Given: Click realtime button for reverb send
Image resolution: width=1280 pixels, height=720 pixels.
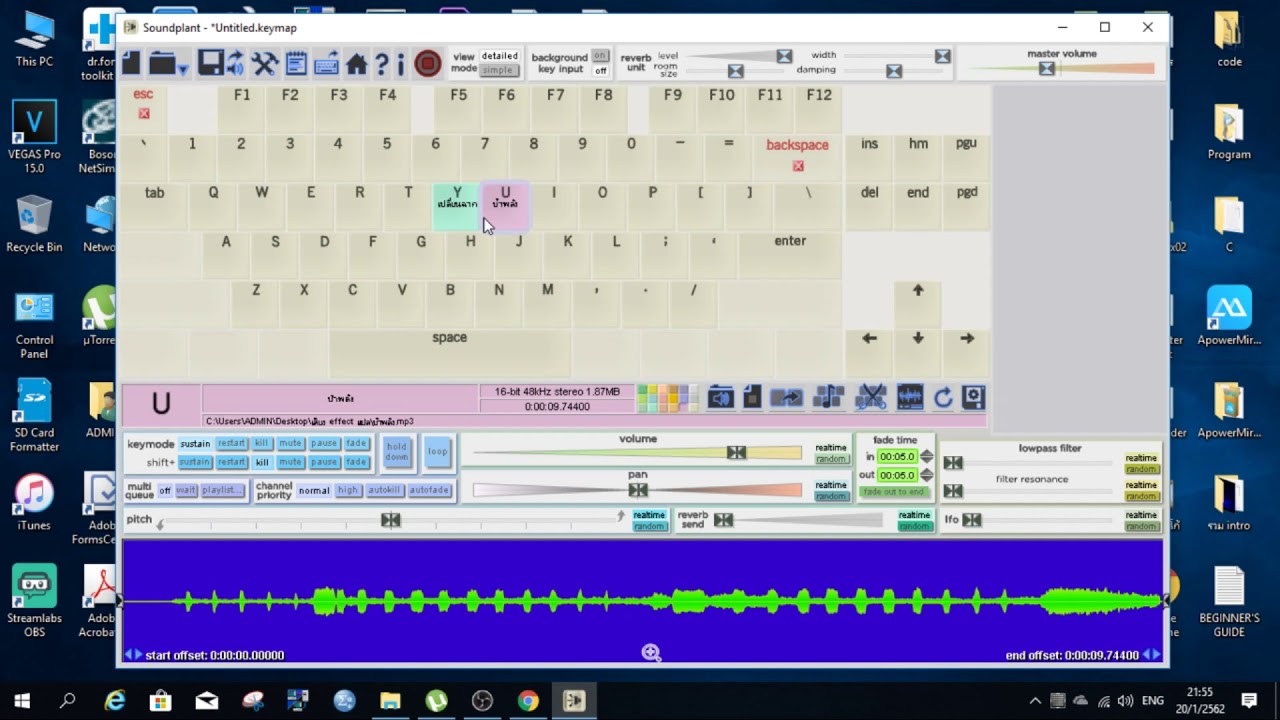Looking at the screenshot, I should tap(914, 515).
